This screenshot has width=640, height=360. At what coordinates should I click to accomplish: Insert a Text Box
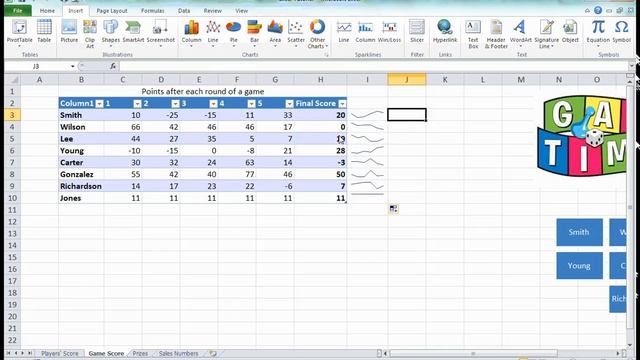(473, 33)
